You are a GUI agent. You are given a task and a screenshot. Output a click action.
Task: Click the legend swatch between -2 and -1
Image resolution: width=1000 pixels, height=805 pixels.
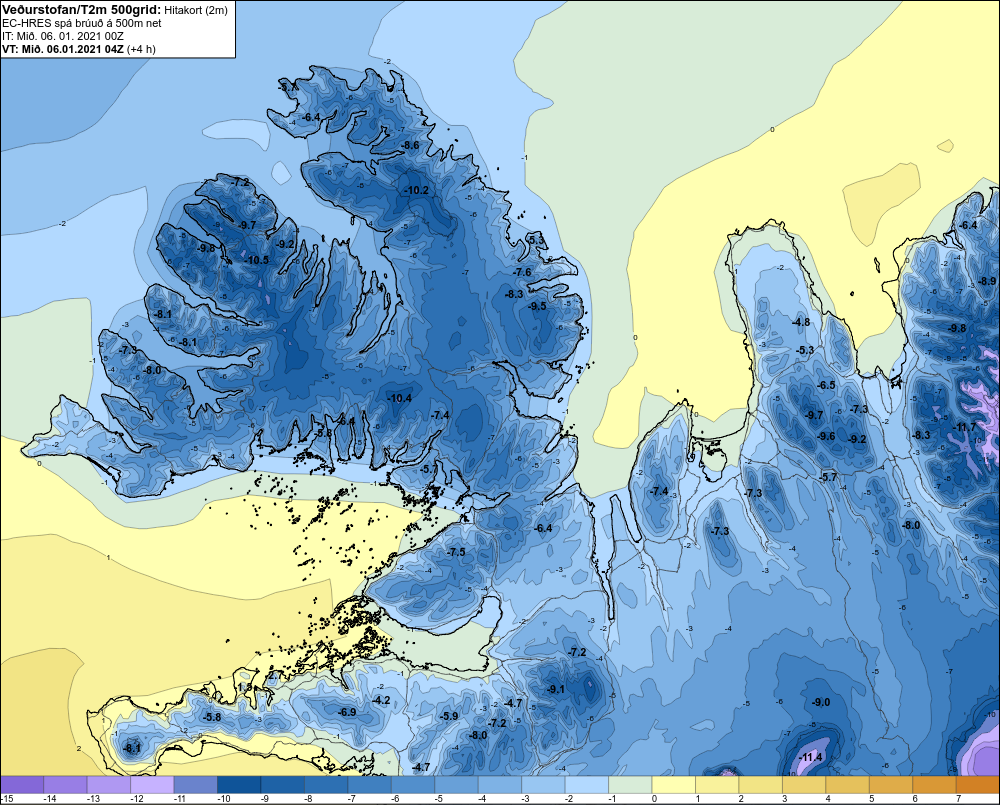587,785
